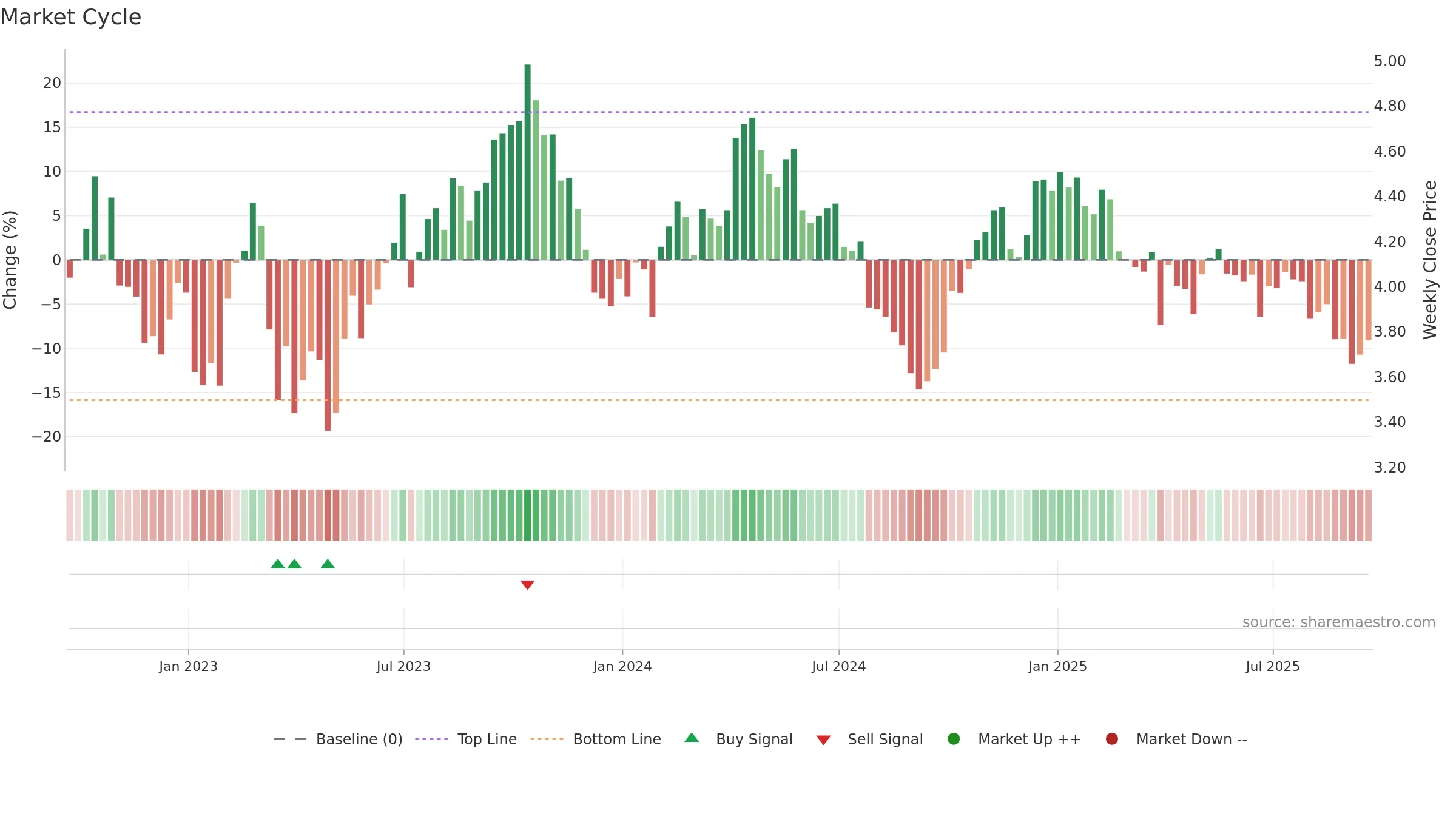Click the Weekly Close Price axis title
Viewport: 1456px width, 819px height.
[1430, 260]
